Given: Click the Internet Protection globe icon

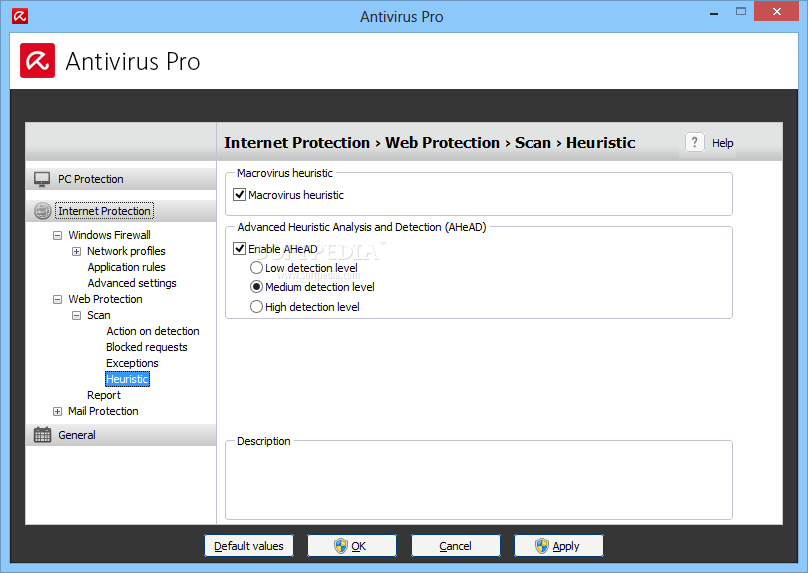Looking at the screenshot, I should pyautogui.click(x=42, y=211).
